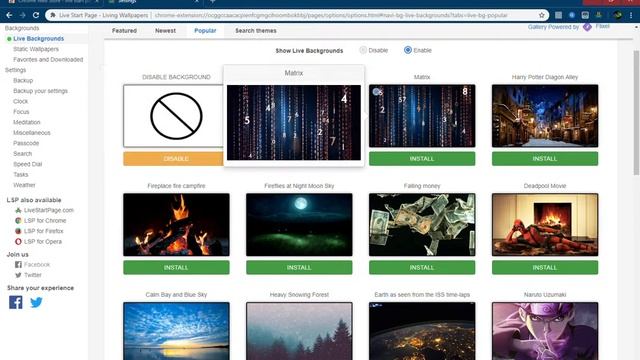This screenshot has height=360, width=640.
Task: Install the Matrix live background
Action: pyautogui.click(x=422, y=159)
